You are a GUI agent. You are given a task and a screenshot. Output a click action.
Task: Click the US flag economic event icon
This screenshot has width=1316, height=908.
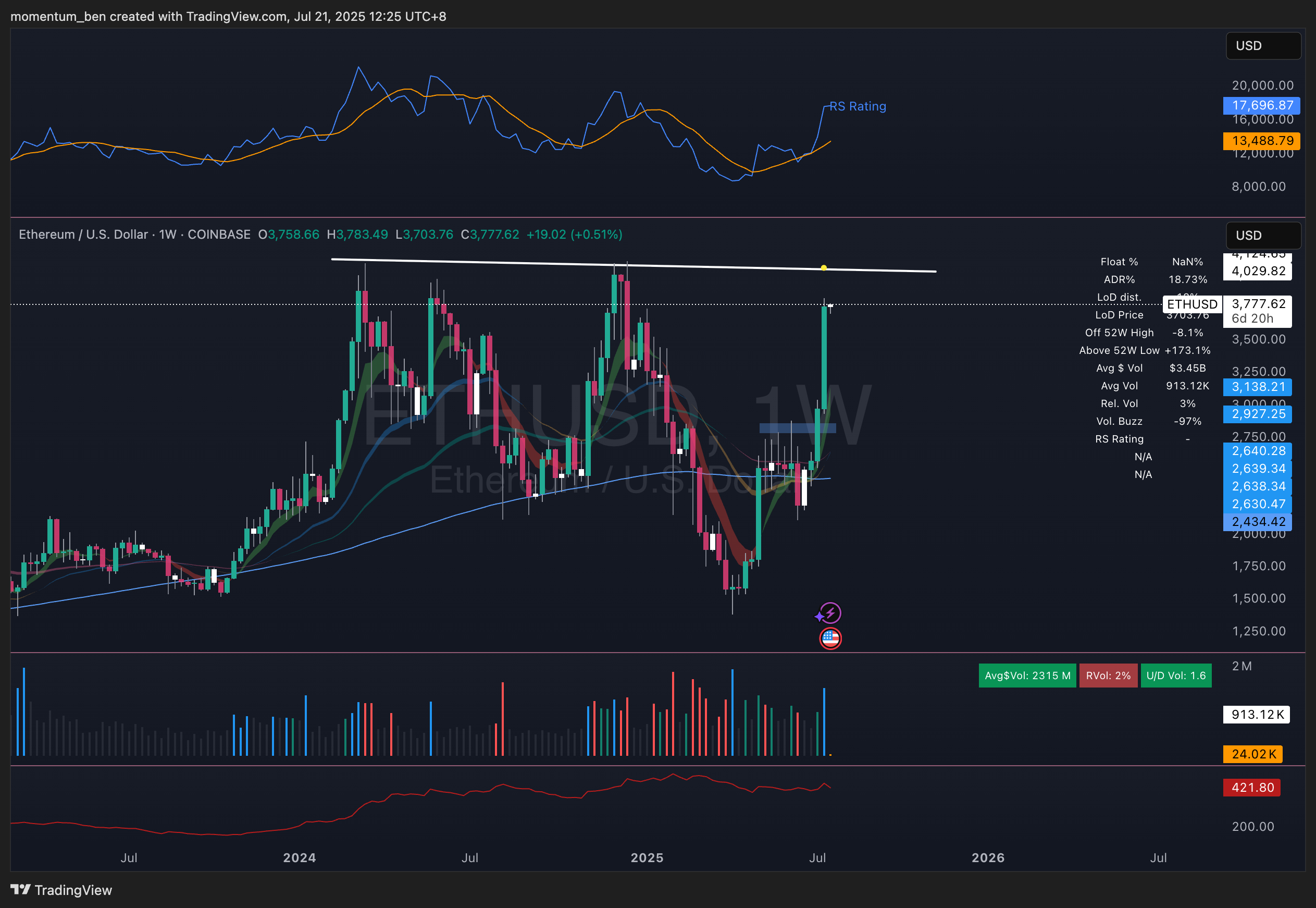tap(830, 639)
